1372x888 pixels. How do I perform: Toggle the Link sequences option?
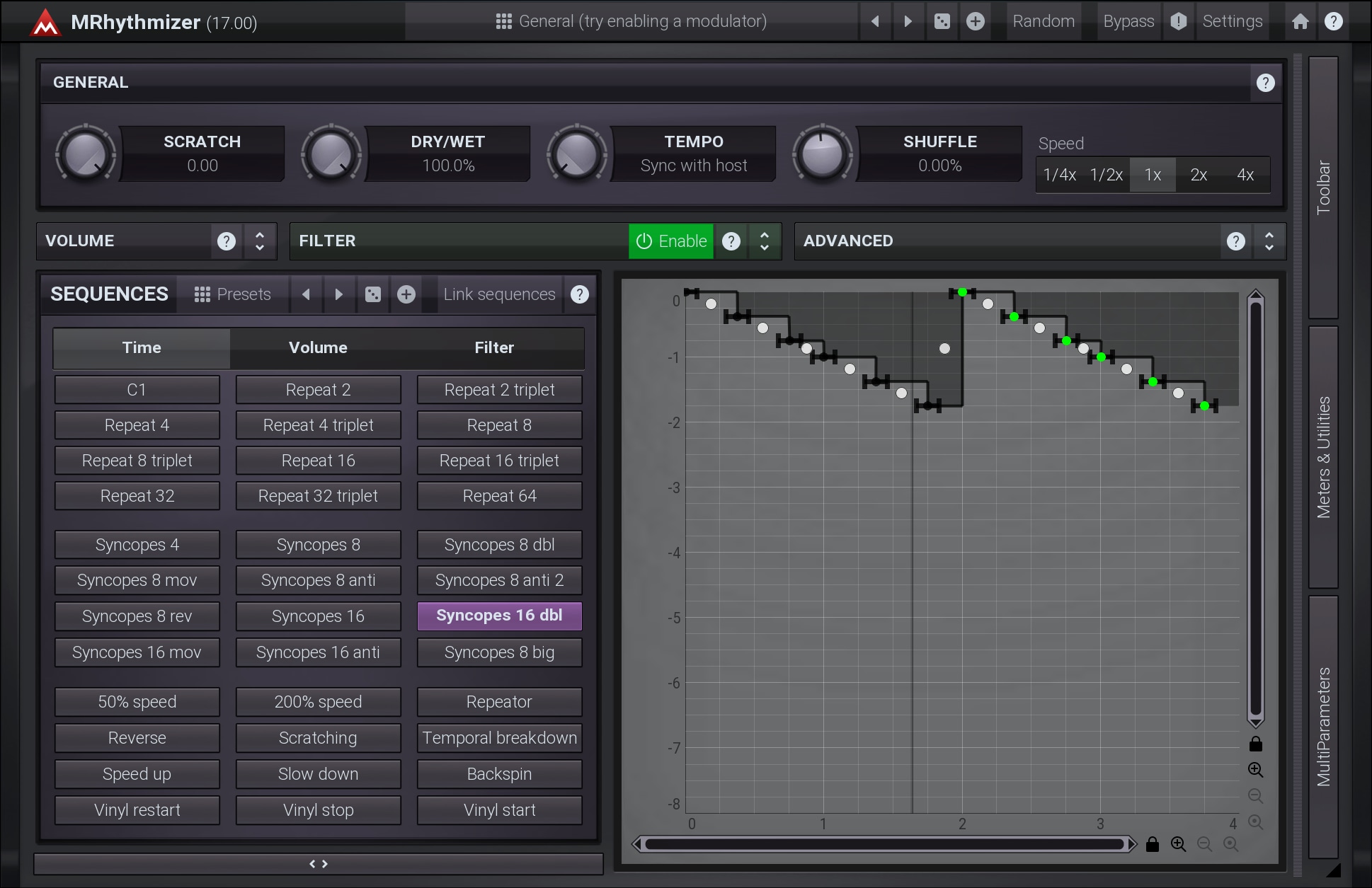499,294
